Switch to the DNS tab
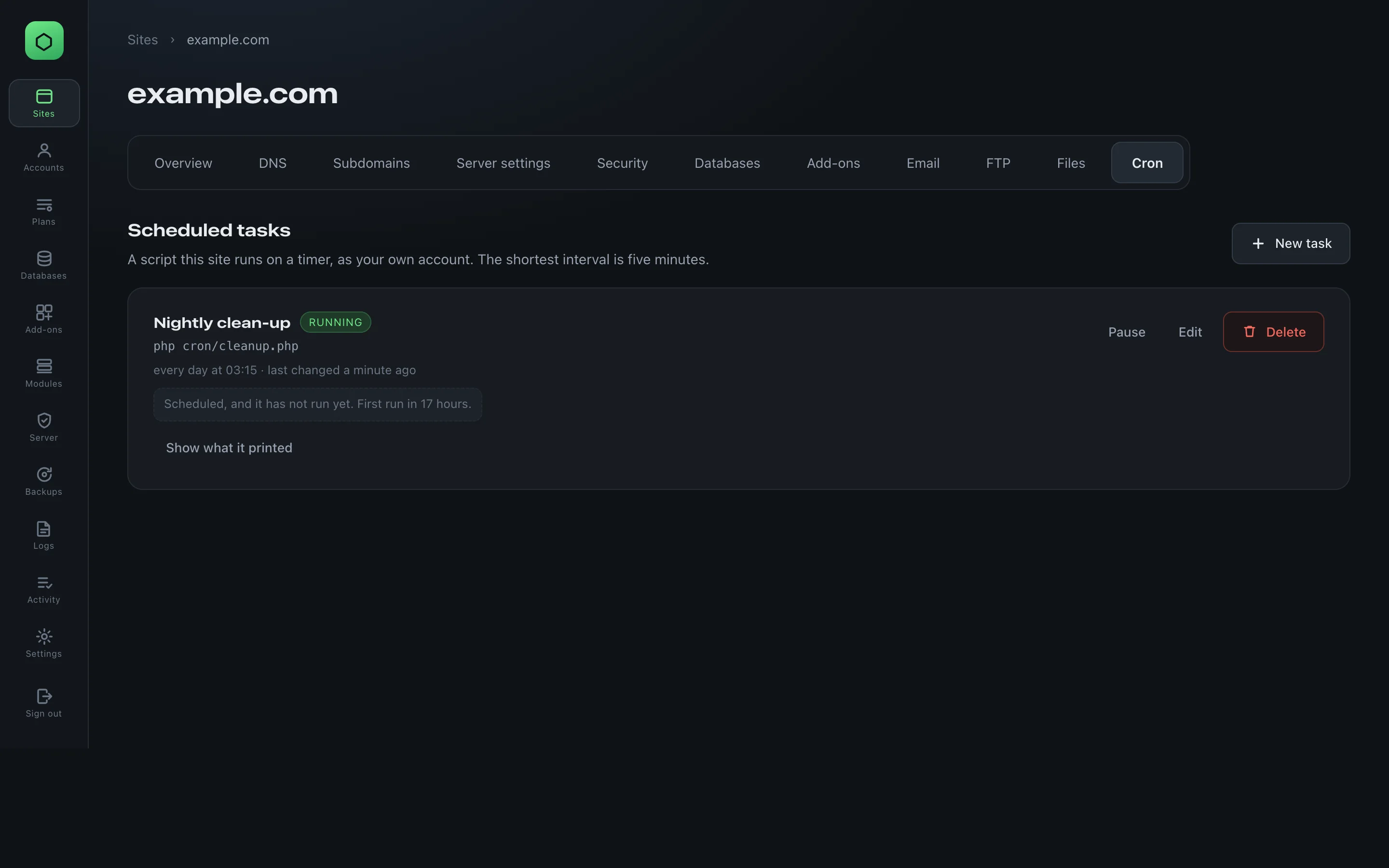 coord(272,163)
